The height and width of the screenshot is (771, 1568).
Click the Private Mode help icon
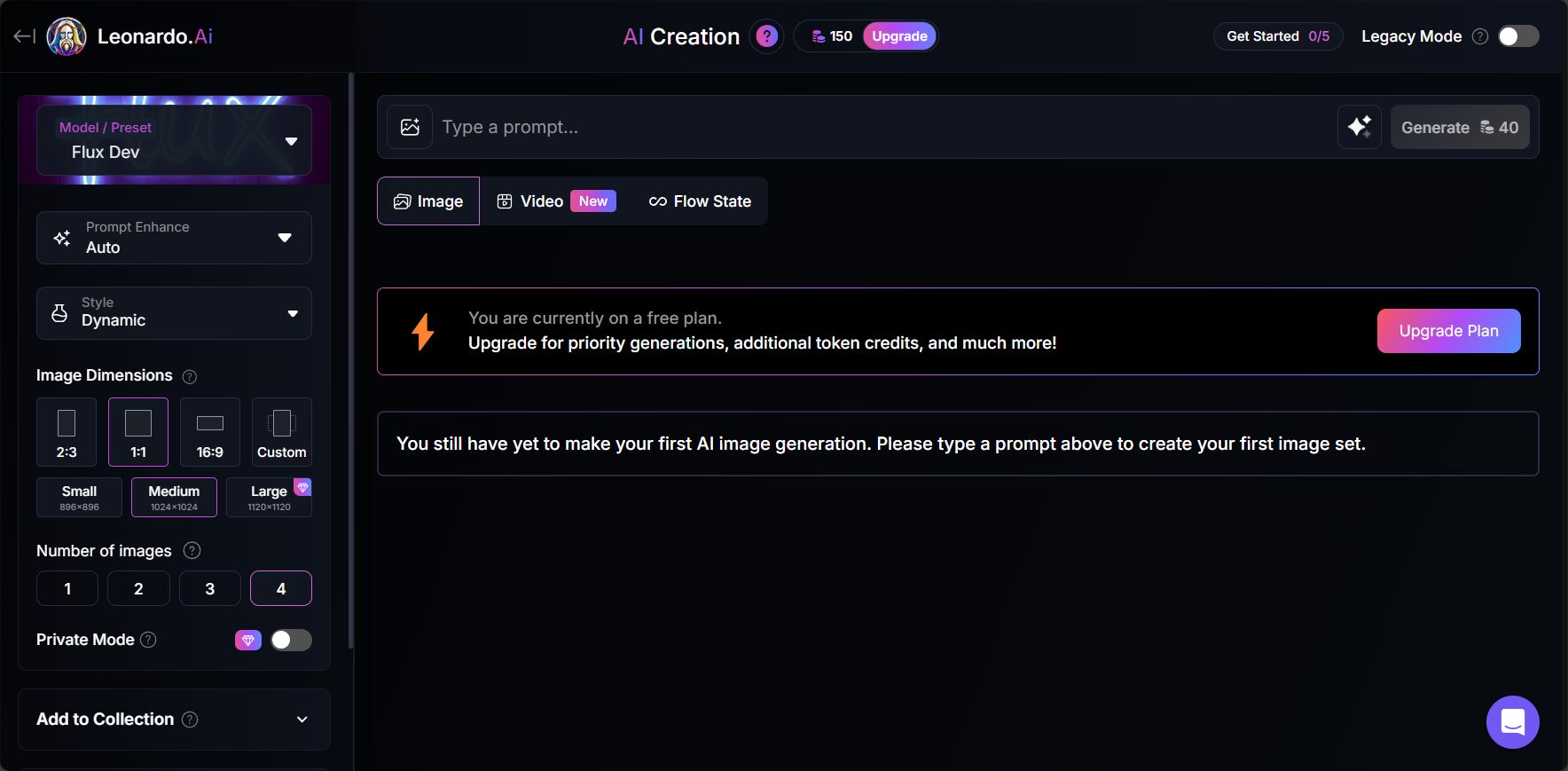point(149,640)
